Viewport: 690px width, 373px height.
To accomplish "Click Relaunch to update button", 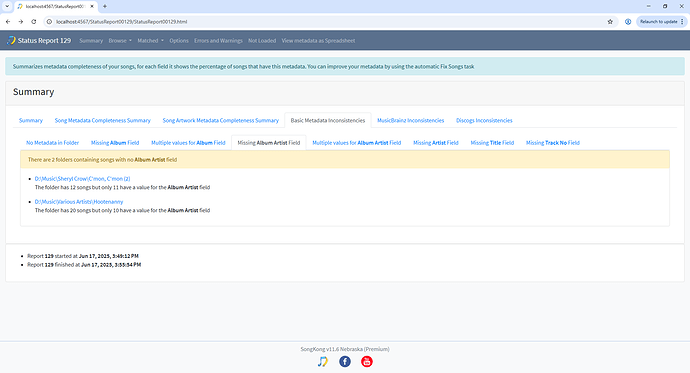I will [658, 22].
